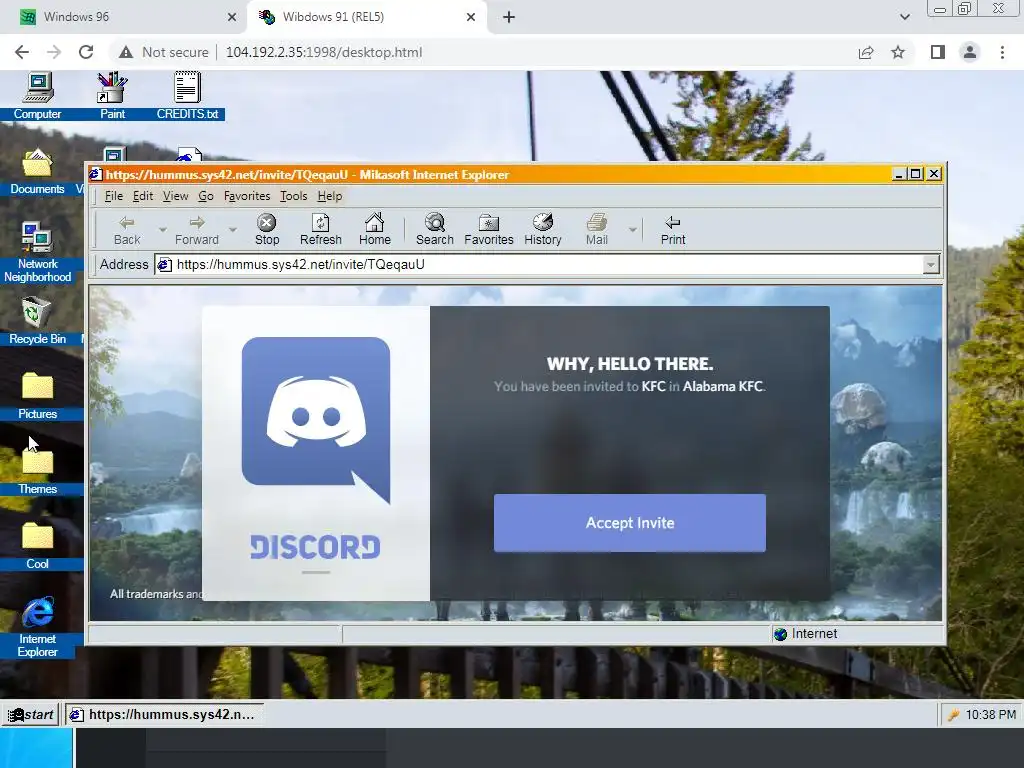Screen dimensions: 1024x768
Task: Open Network Neighborhood icon
Action: 37,252
